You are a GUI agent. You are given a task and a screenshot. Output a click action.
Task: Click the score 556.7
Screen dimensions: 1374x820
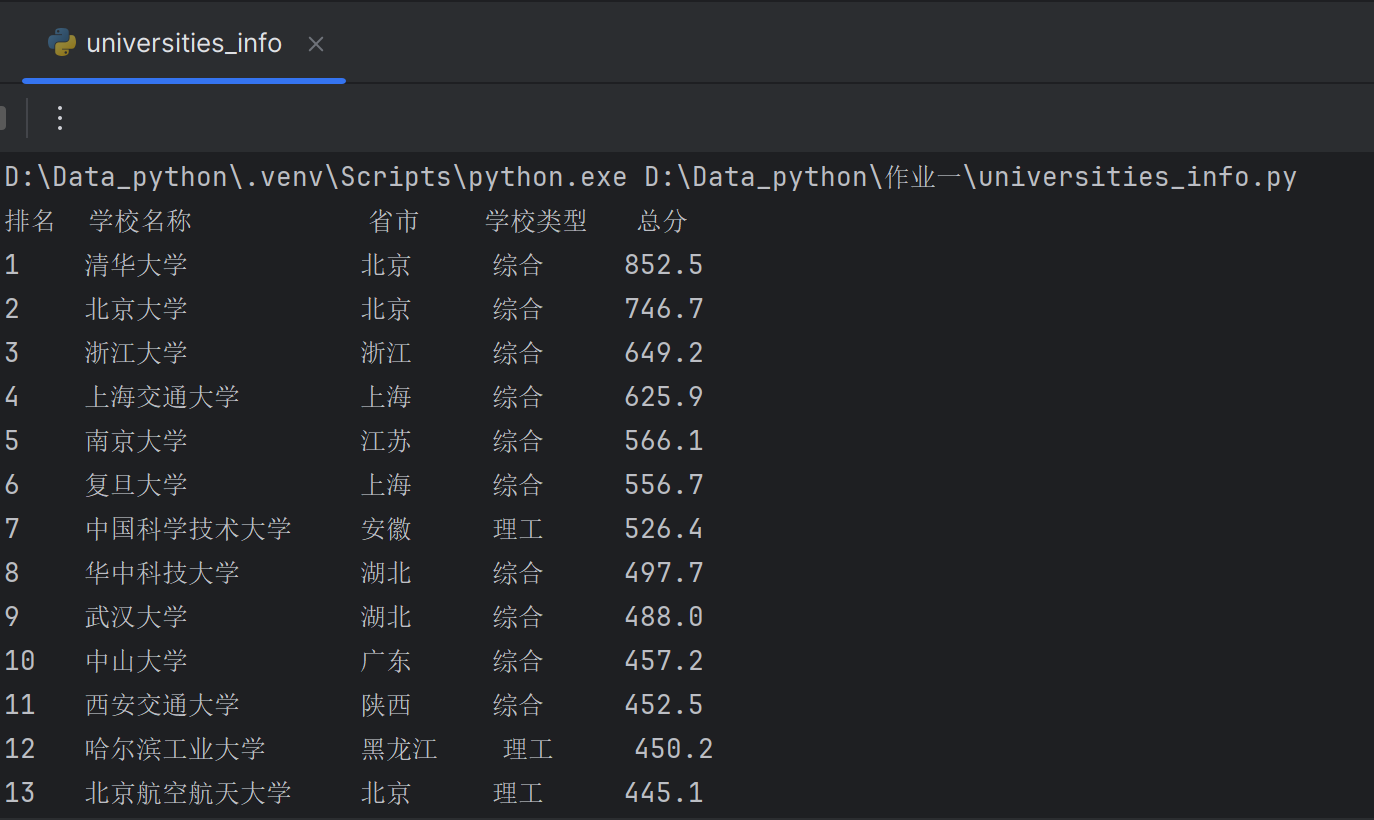click(664, 485)
